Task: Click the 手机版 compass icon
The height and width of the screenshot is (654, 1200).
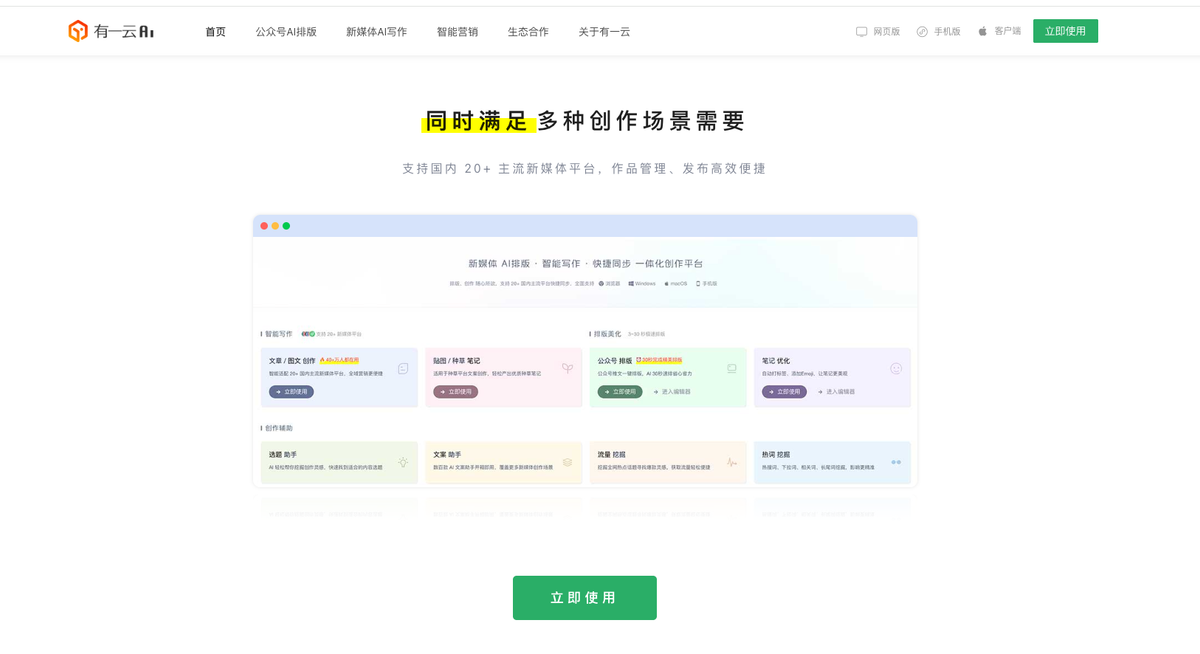Action: click(922, 31)
